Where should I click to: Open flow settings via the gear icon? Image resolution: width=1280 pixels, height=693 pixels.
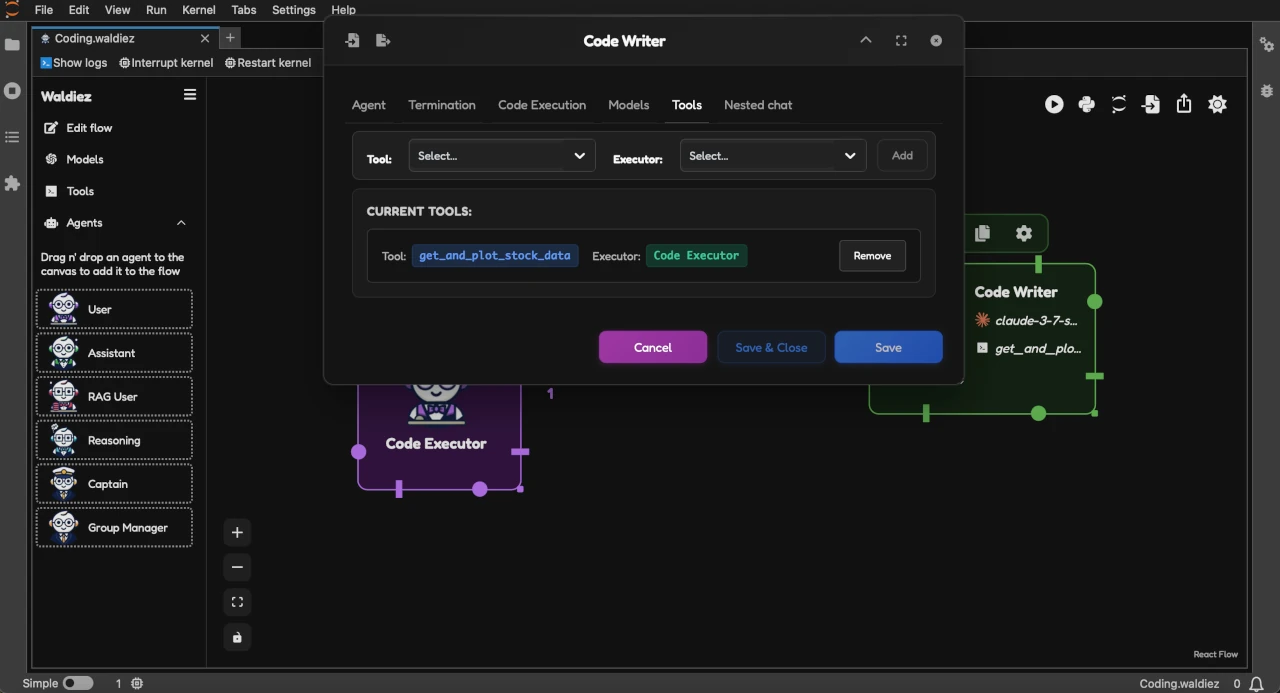click(1217, 104)
